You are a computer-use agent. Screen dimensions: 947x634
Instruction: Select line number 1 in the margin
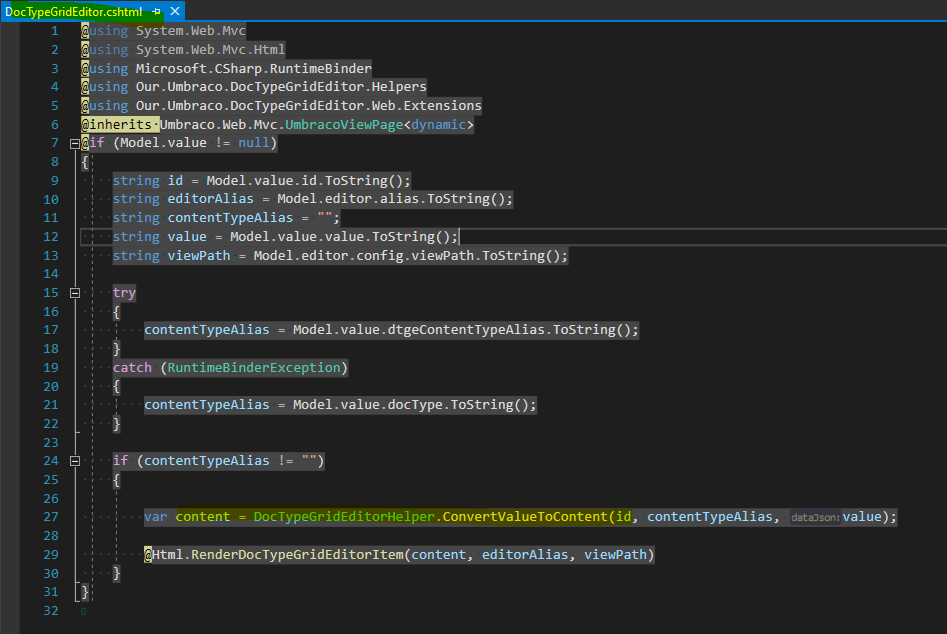pyautogui.click(x=55, y=31)
